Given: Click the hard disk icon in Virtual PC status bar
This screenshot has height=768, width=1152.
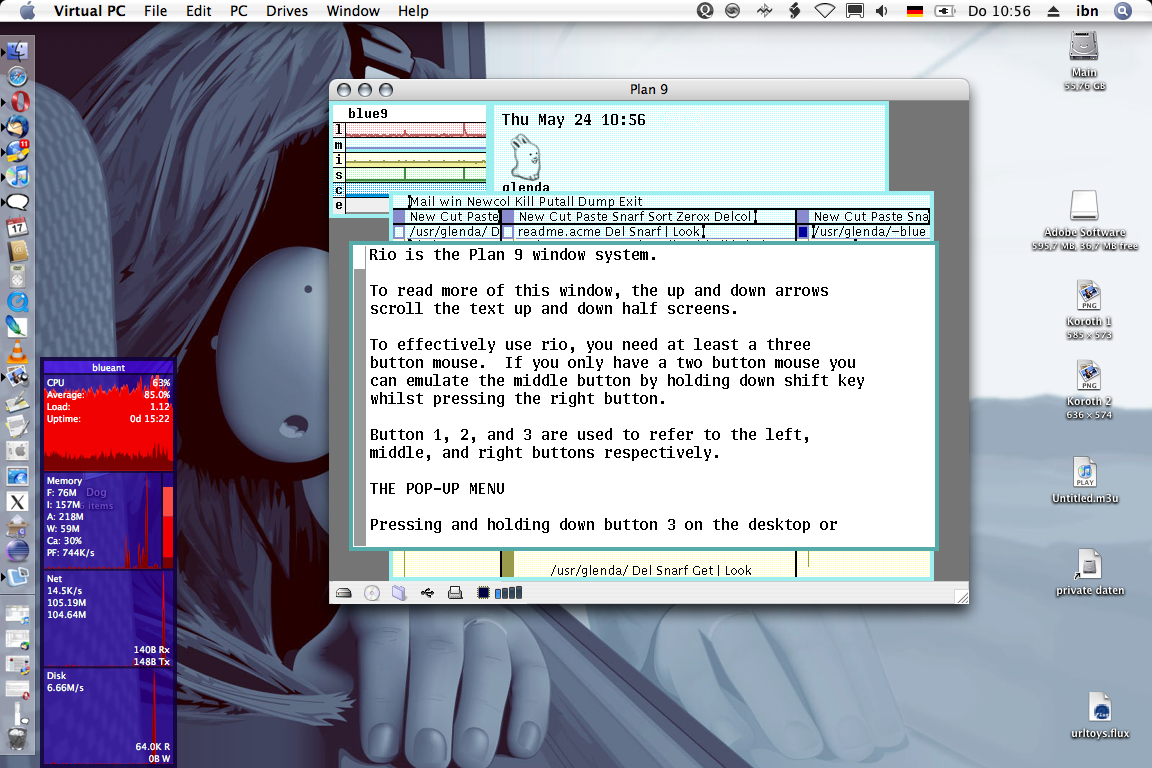Looking at the screenshot, I should (344, 593).
